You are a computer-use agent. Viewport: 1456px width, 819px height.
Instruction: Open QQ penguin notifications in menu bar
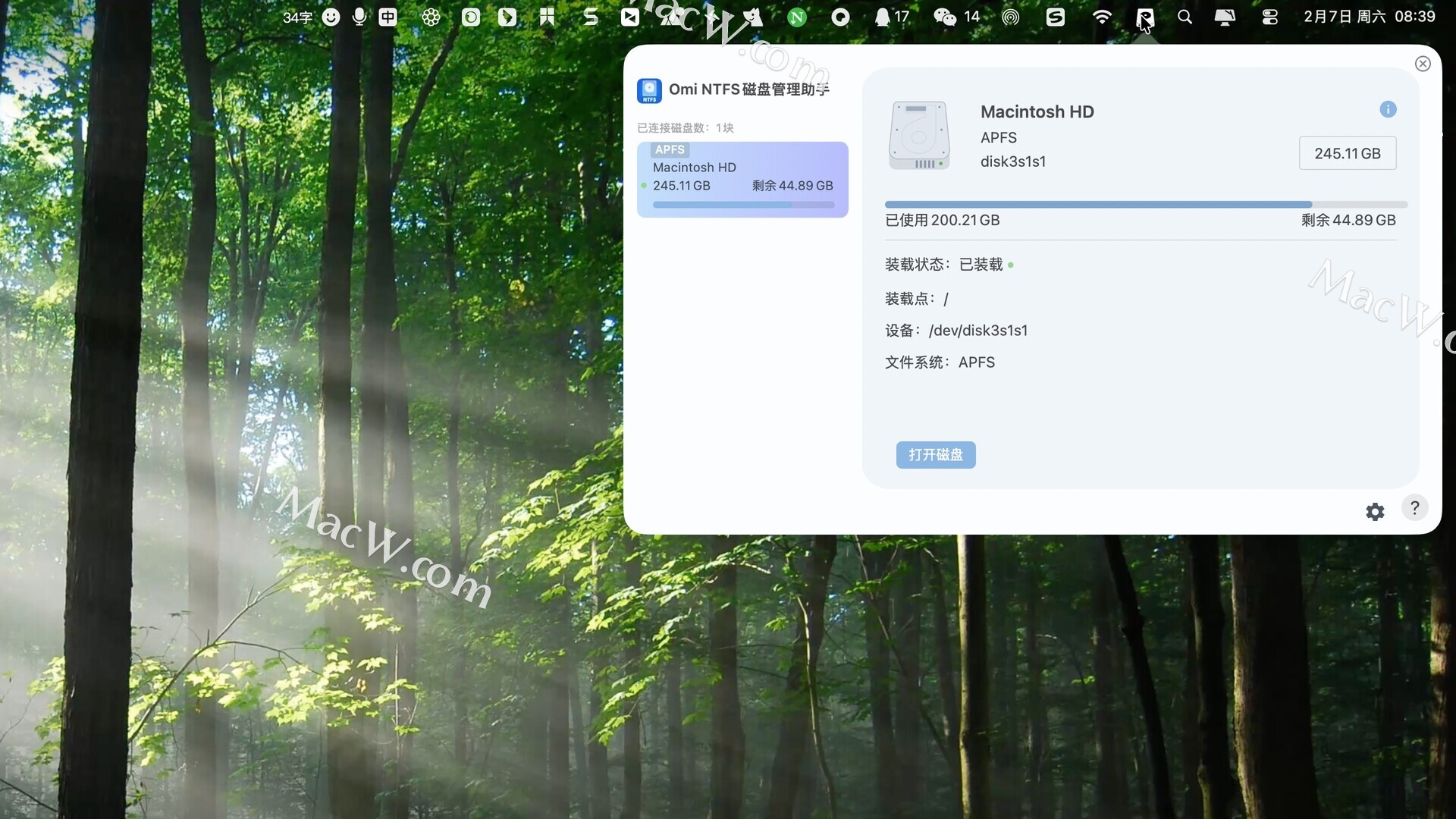(883, 17)
